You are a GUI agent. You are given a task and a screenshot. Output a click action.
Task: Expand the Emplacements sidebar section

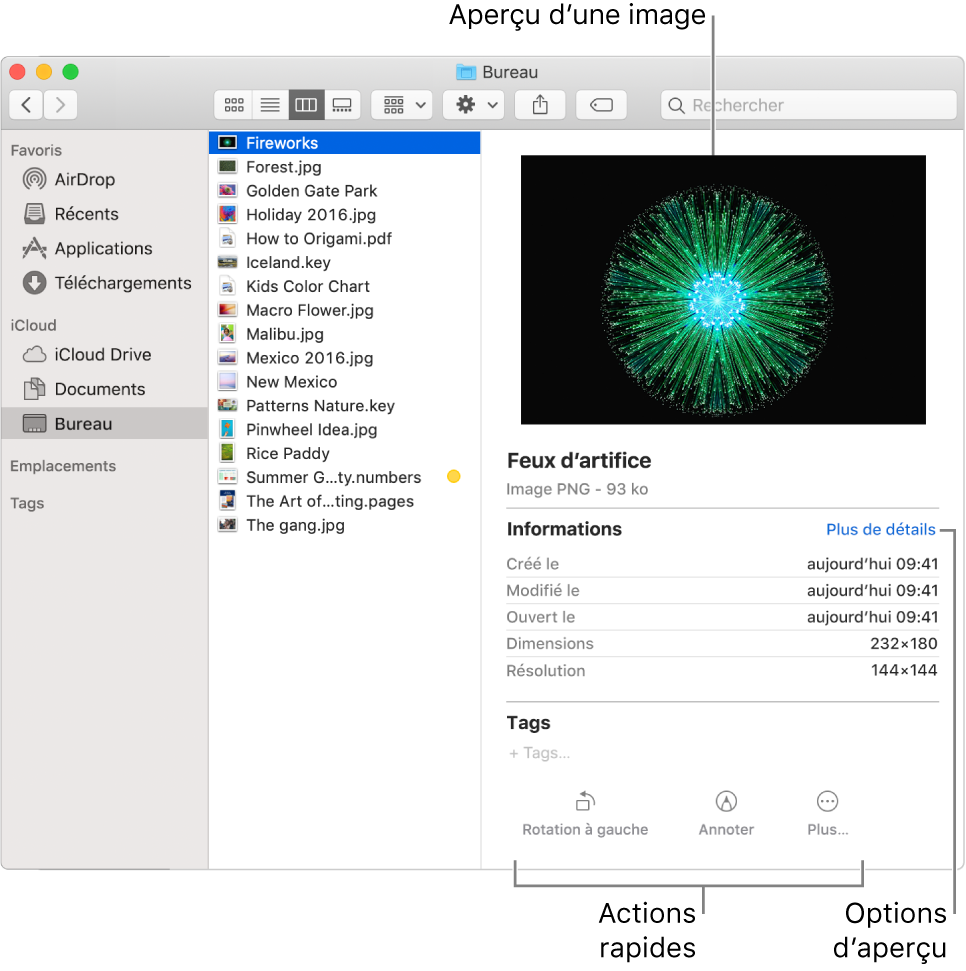click(63, 466)
